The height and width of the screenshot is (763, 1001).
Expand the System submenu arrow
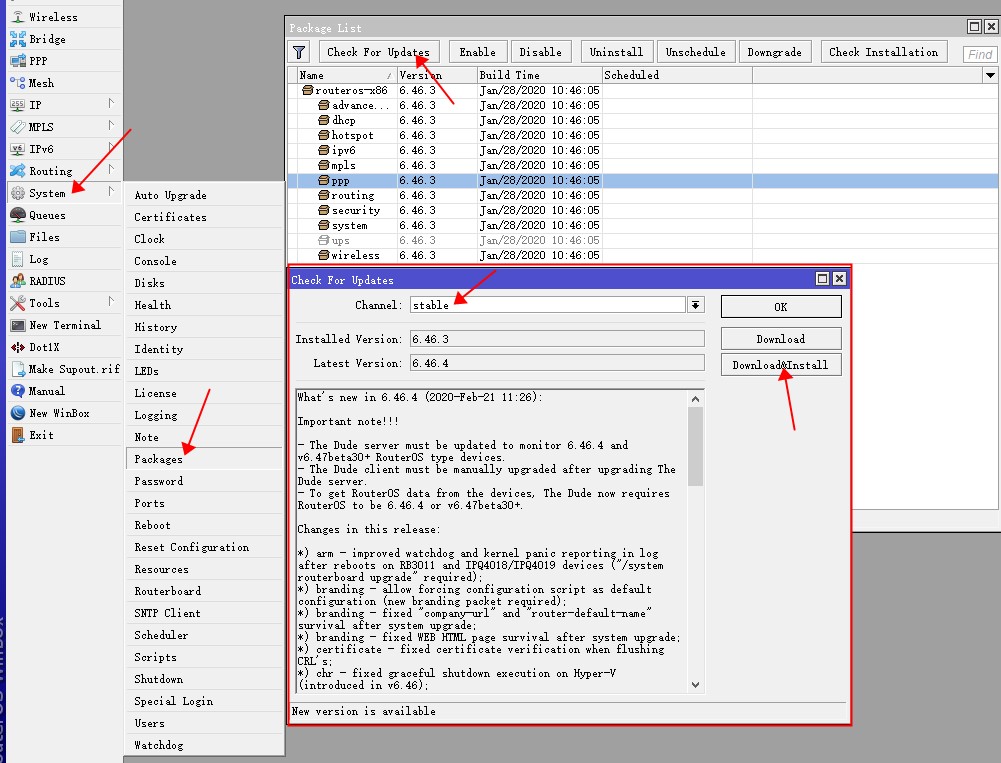[111, 192]
